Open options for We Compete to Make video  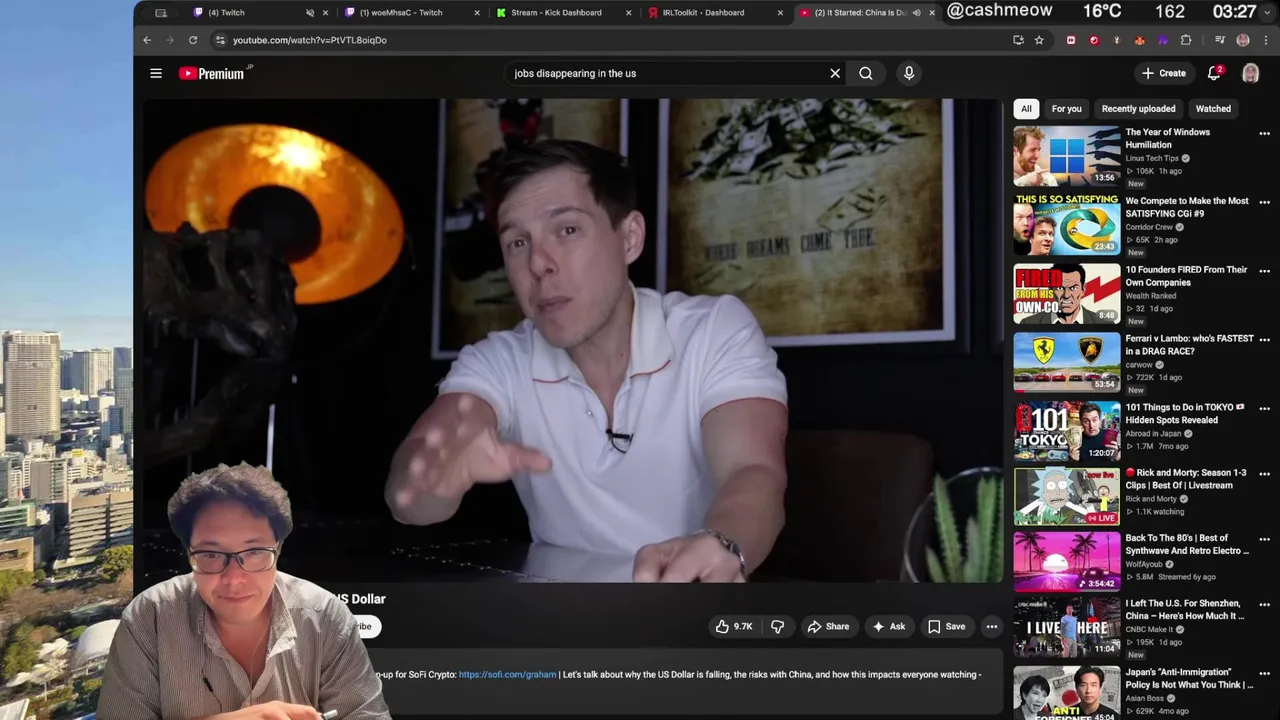point(1264,202)
